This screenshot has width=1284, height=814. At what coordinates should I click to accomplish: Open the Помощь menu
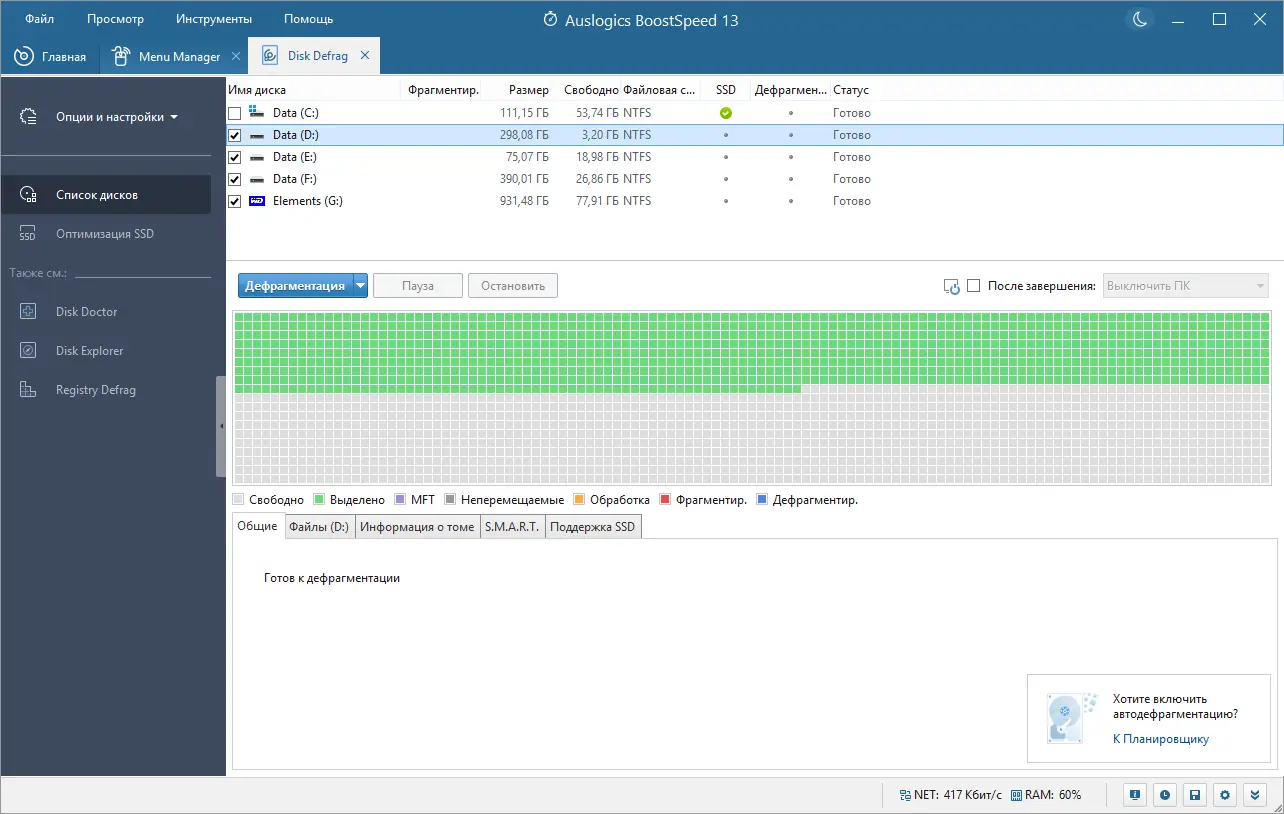[308, 19]
